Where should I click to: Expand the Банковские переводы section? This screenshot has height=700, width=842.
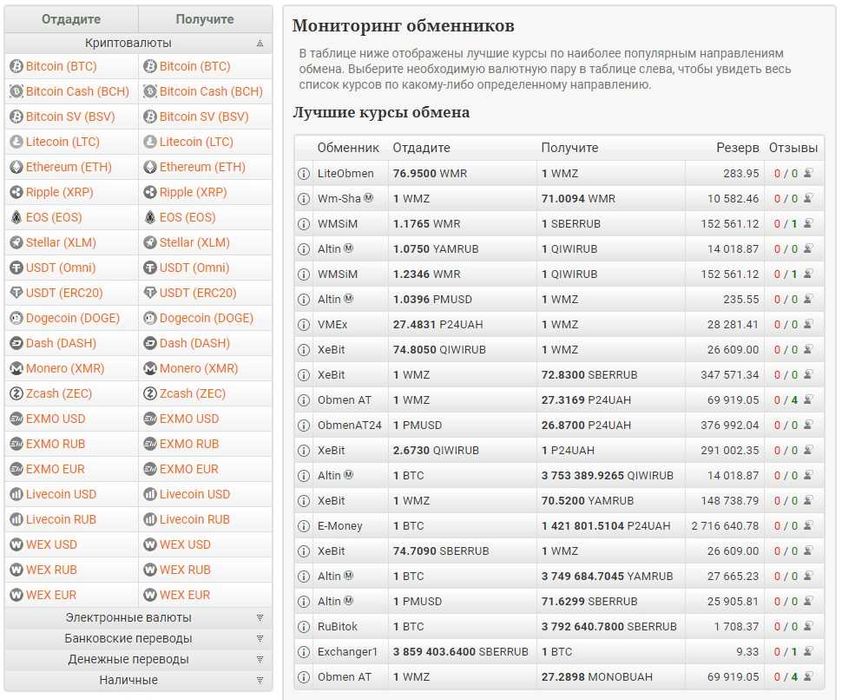(x=260, y=639)
